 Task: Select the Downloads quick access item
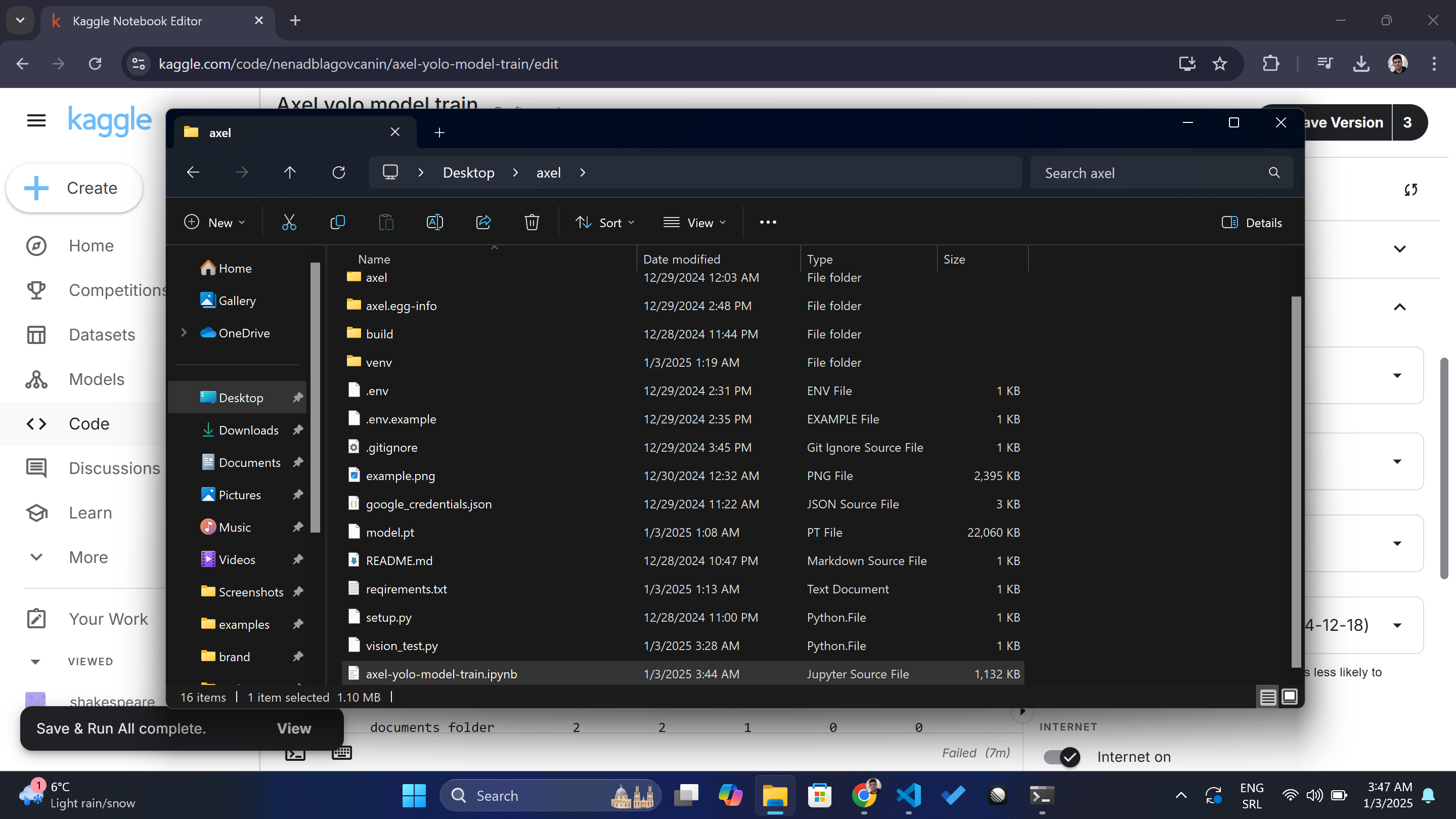(248, 430)
